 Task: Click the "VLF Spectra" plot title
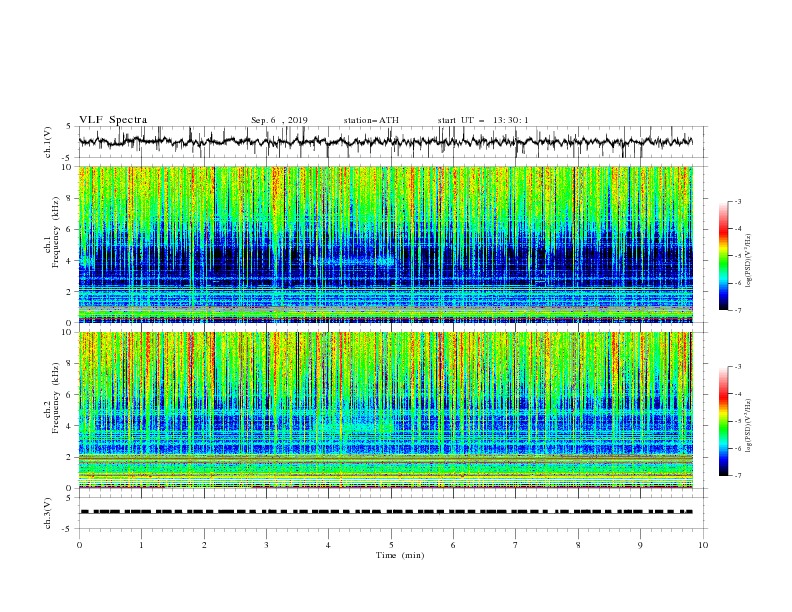click(x=113, y=120)
